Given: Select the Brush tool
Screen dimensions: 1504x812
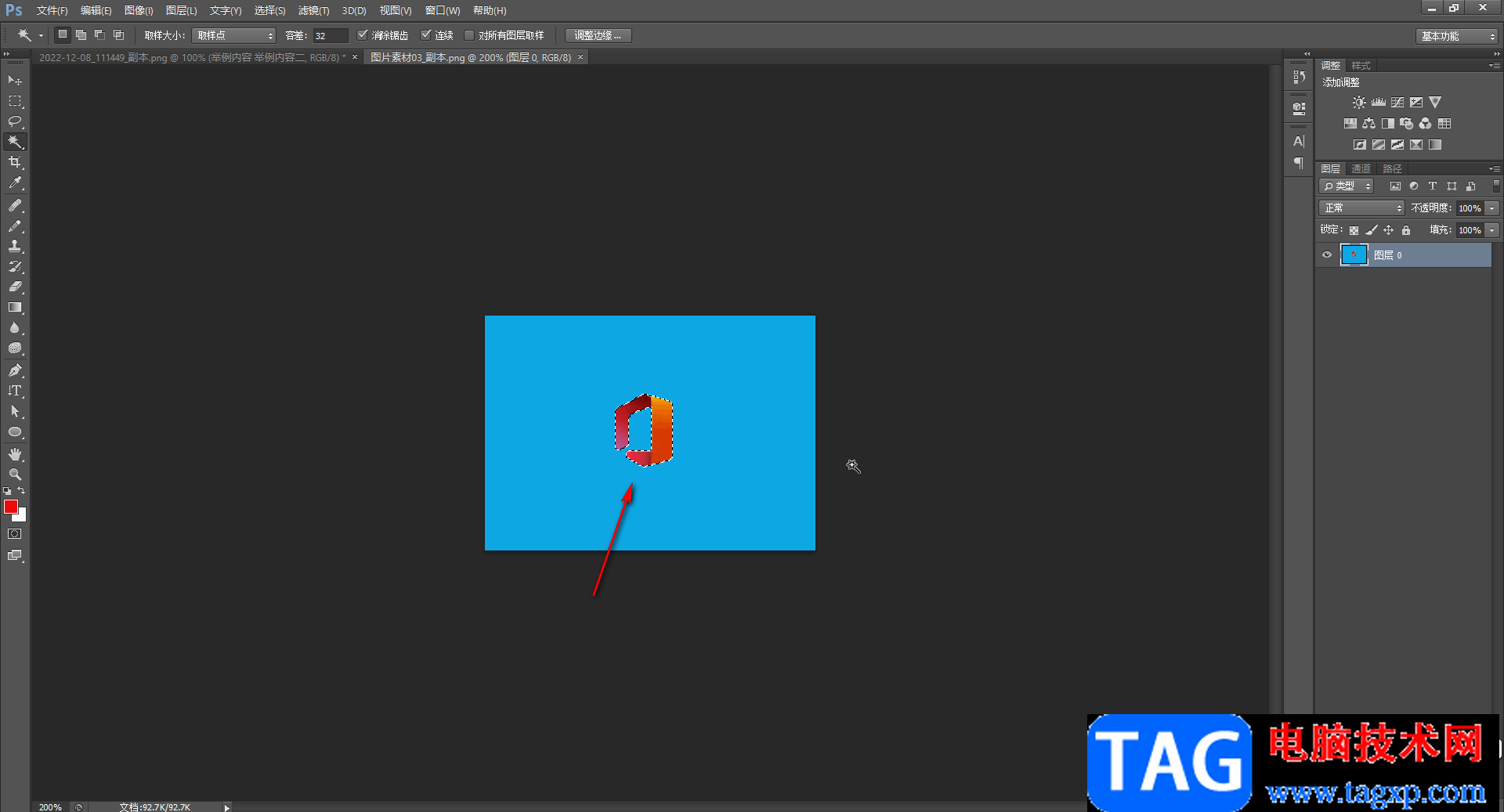Looking at the screenshot, I should tap(15, 226).
